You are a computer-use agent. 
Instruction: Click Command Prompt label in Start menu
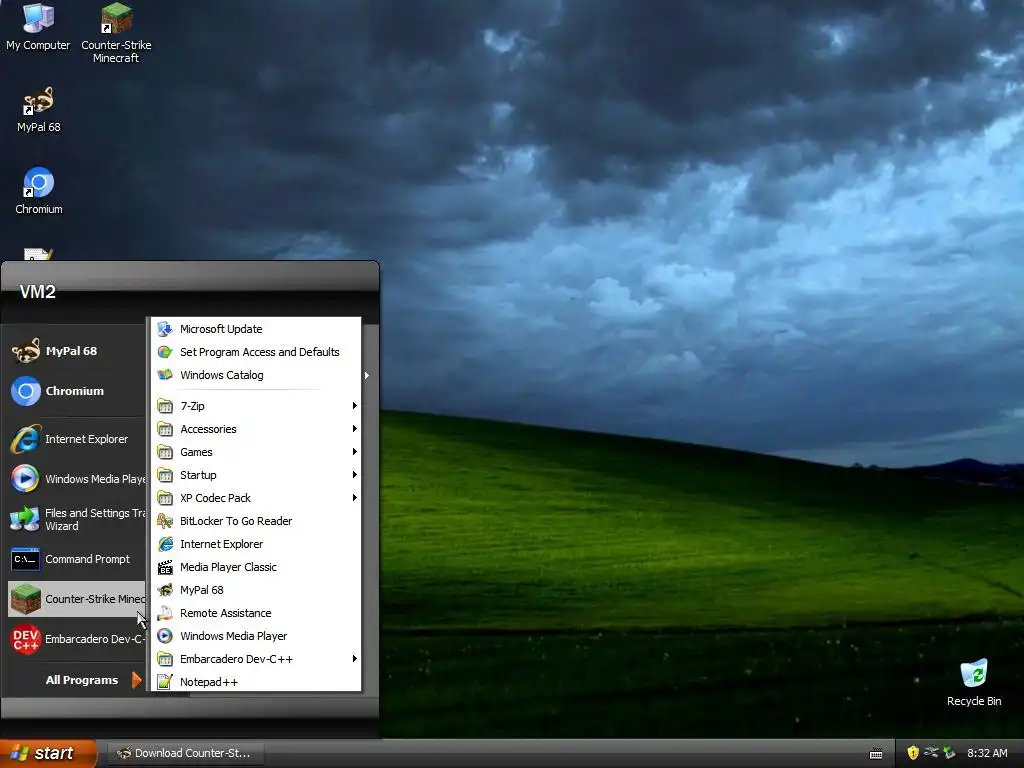click(88, 559)
